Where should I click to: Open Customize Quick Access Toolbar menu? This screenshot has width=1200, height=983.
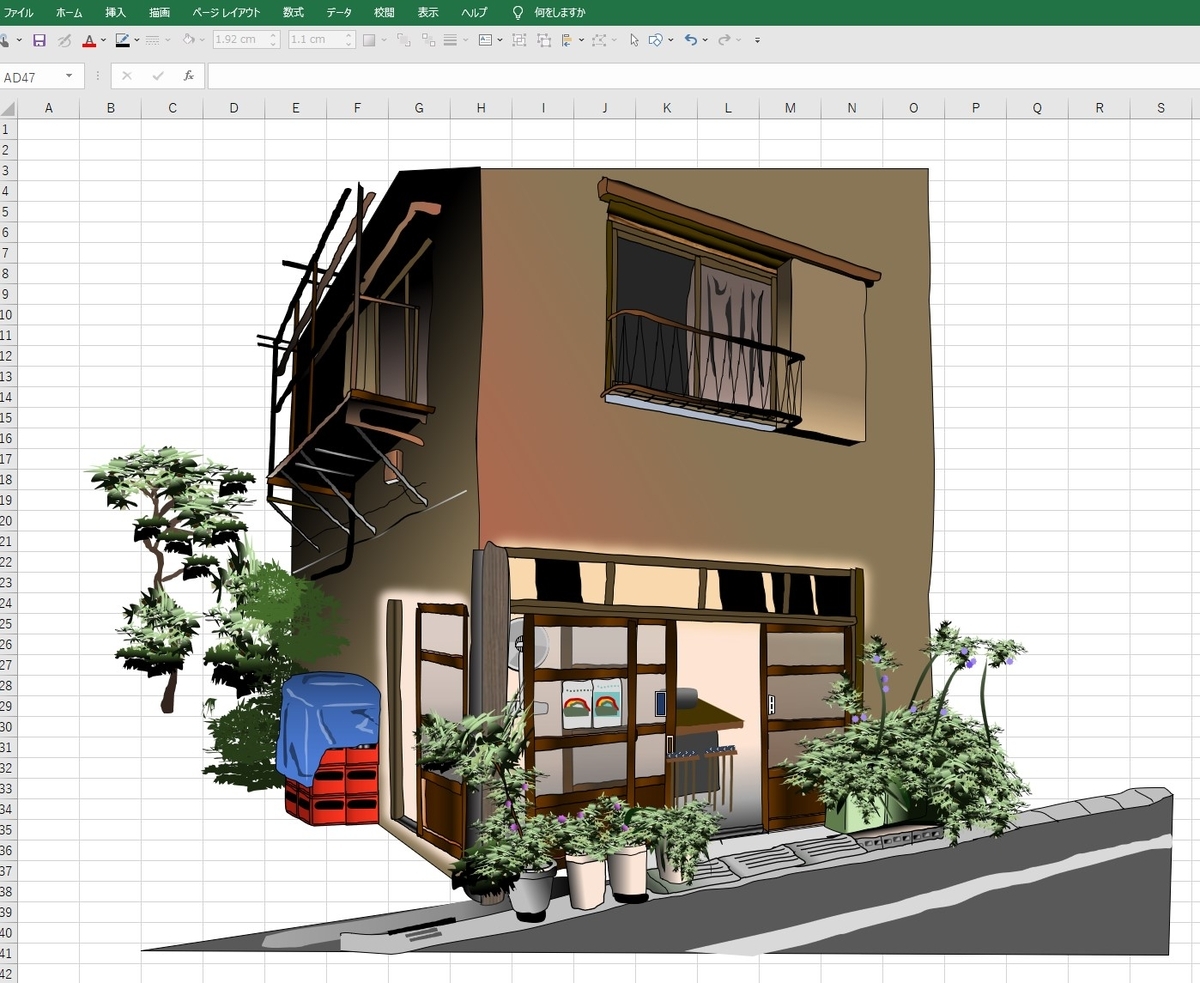tap(757, 41)
